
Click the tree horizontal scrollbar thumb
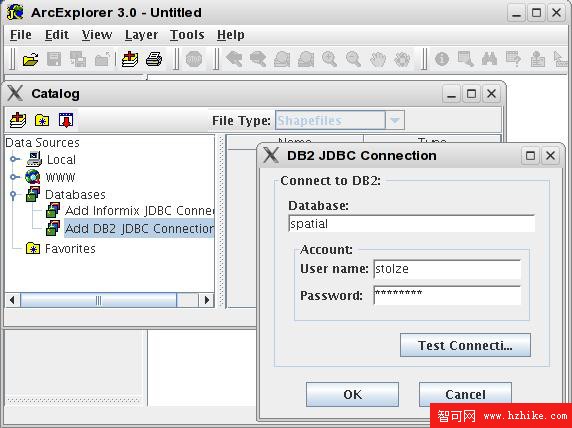tap(98, 300)
